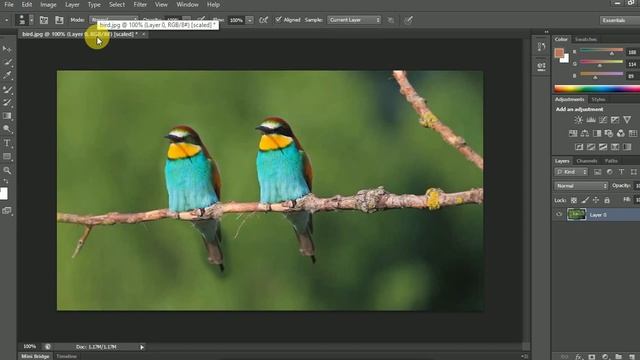Open the Kind layer filter dropdown
Viewport: 640px width, 360px height.
tap(571, 172)
